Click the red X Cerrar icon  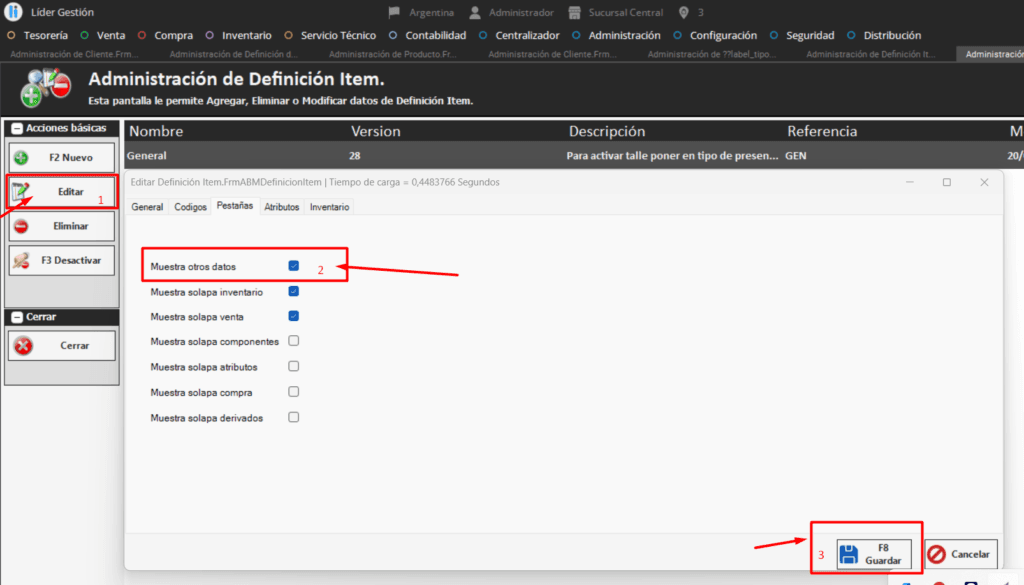pos(23,346)
